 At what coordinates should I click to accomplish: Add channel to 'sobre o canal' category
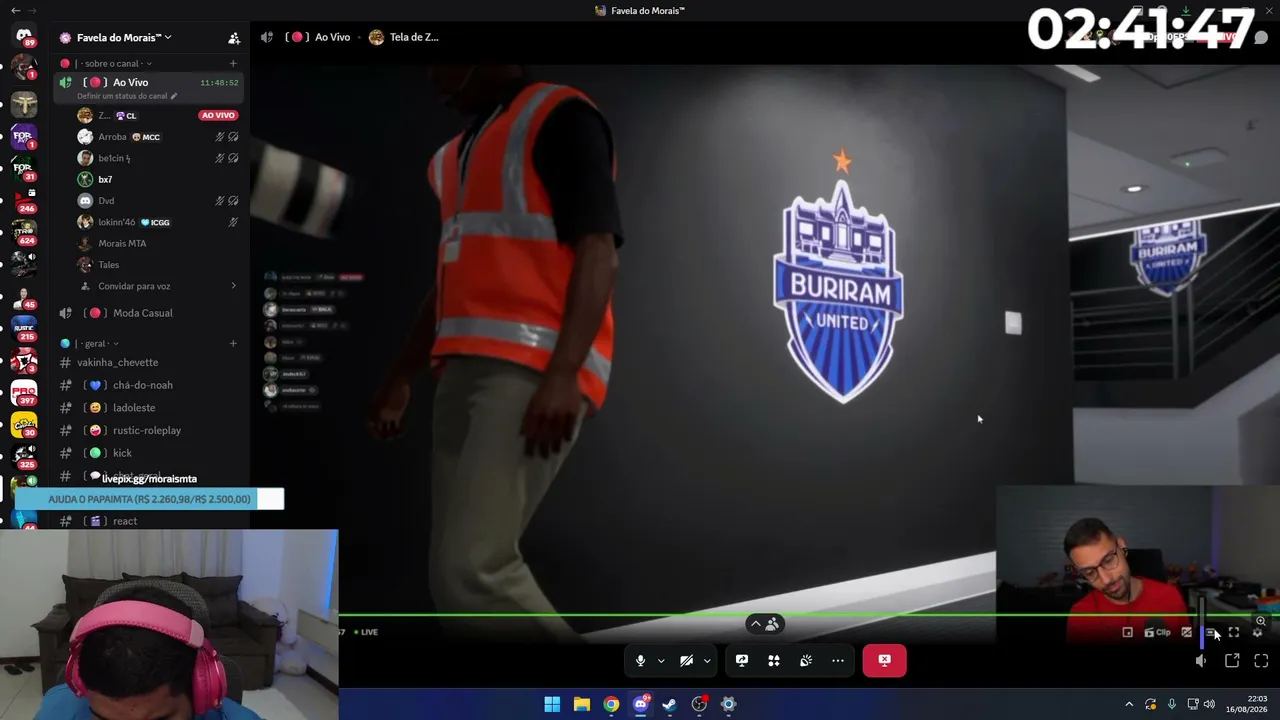233,63
